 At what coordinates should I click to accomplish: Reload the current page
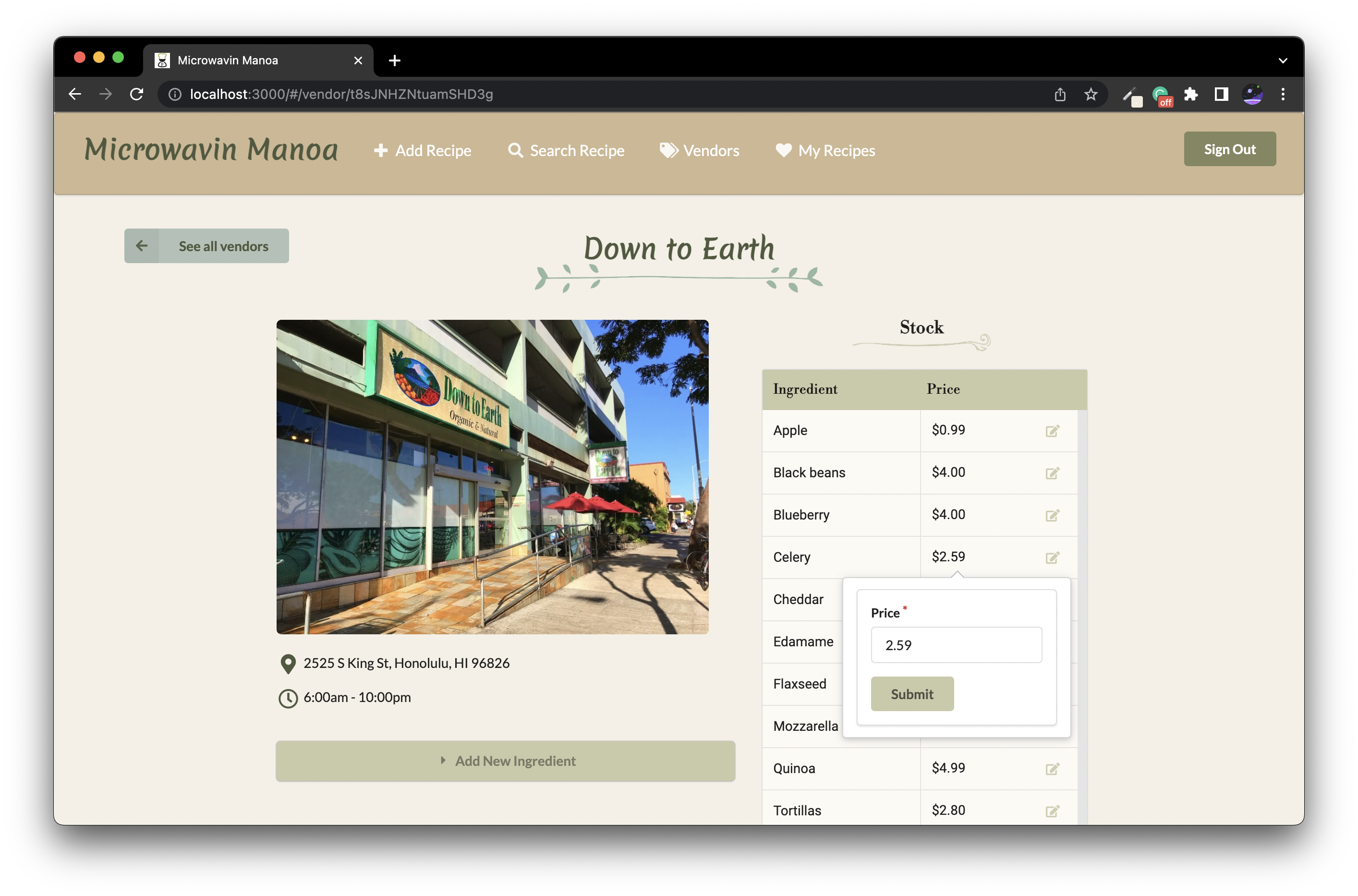coord(136,94)
